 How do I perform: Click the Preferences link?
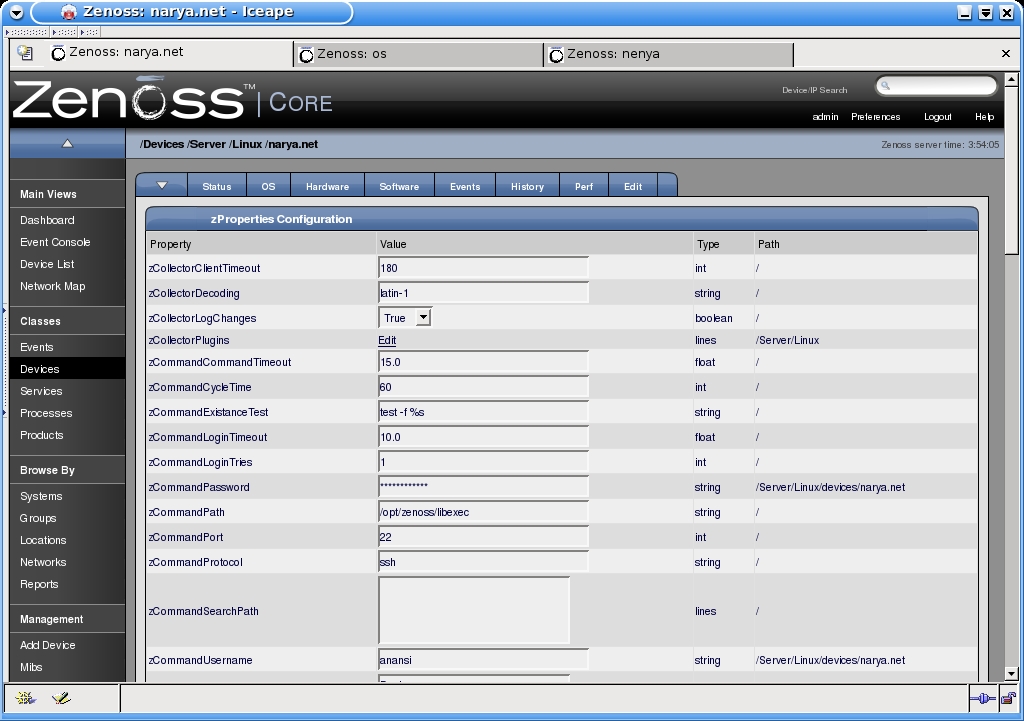[875, 117]
